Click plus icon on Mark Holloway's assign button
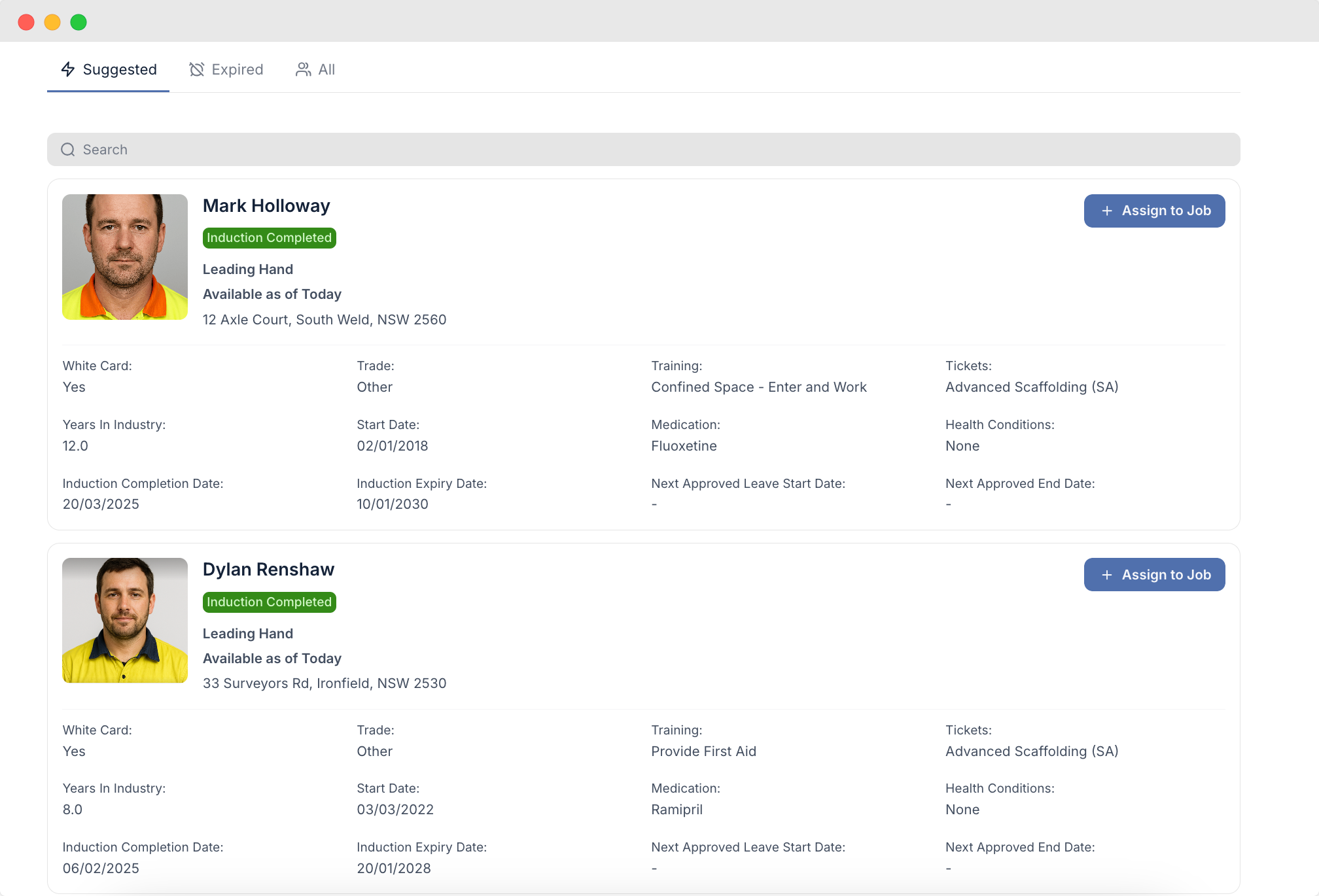This screenshot has height=896, width=1319. tap(1107, 211)
